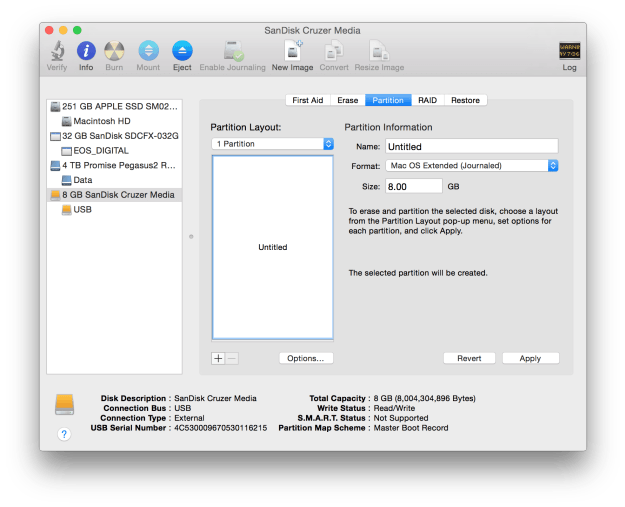Viewport: 625px width, 507px height.
Task: Add a partition with the plus button
Action: tap(218, 358)
